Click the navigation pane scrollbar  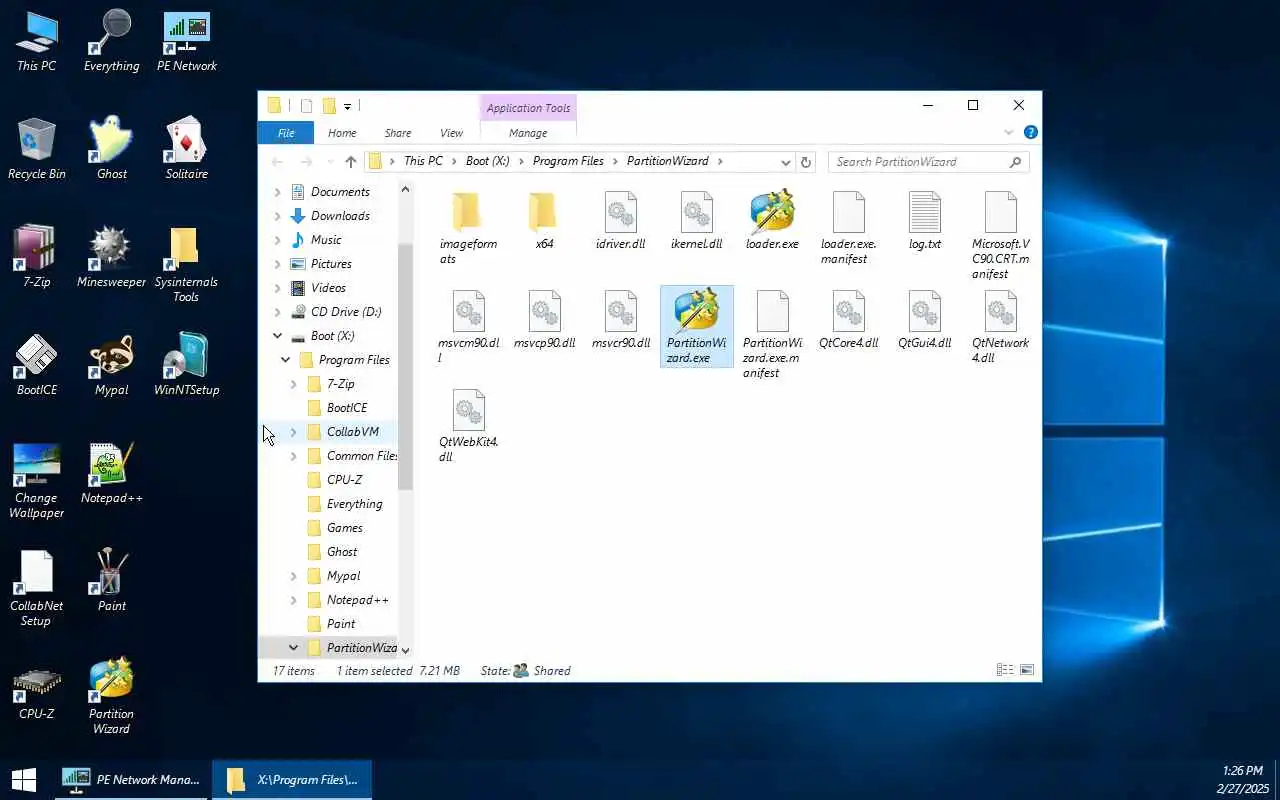tap(405, 365)
